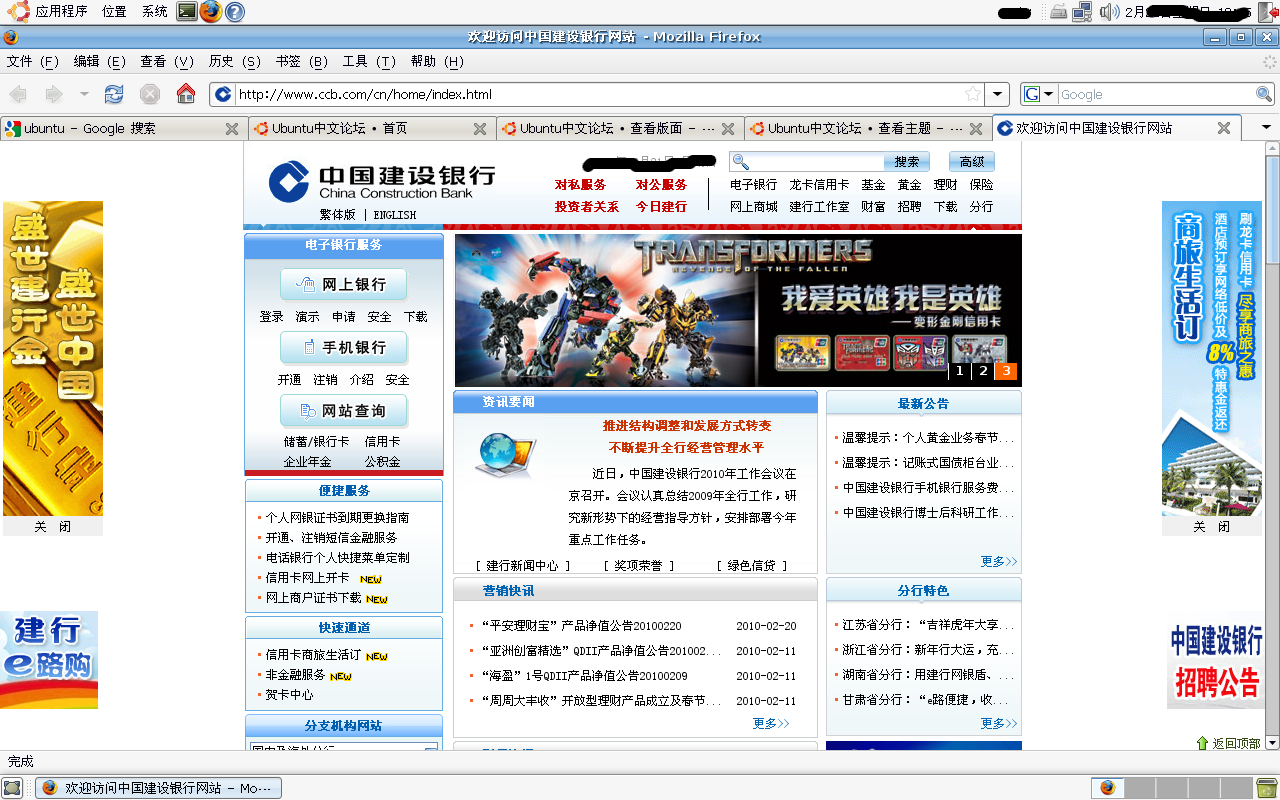Click the site search magnifier icon on CCB page
Viewport: 1280px width, 800px height.
point(741,162)
